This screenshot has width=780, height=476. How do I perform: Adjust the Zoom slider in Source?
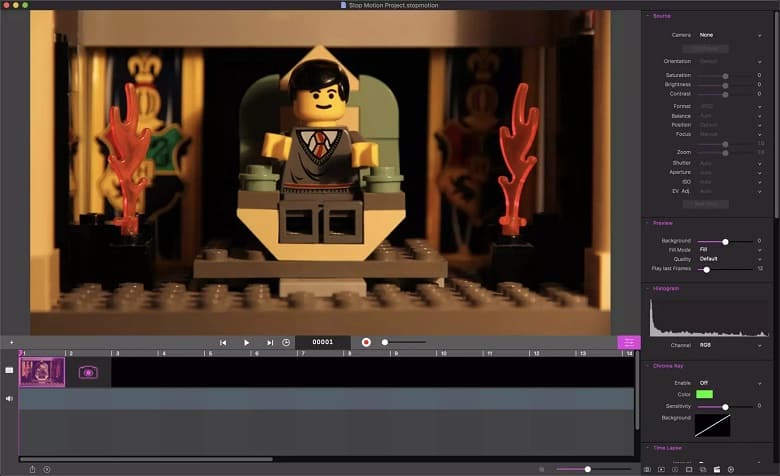tap(725, 153)
